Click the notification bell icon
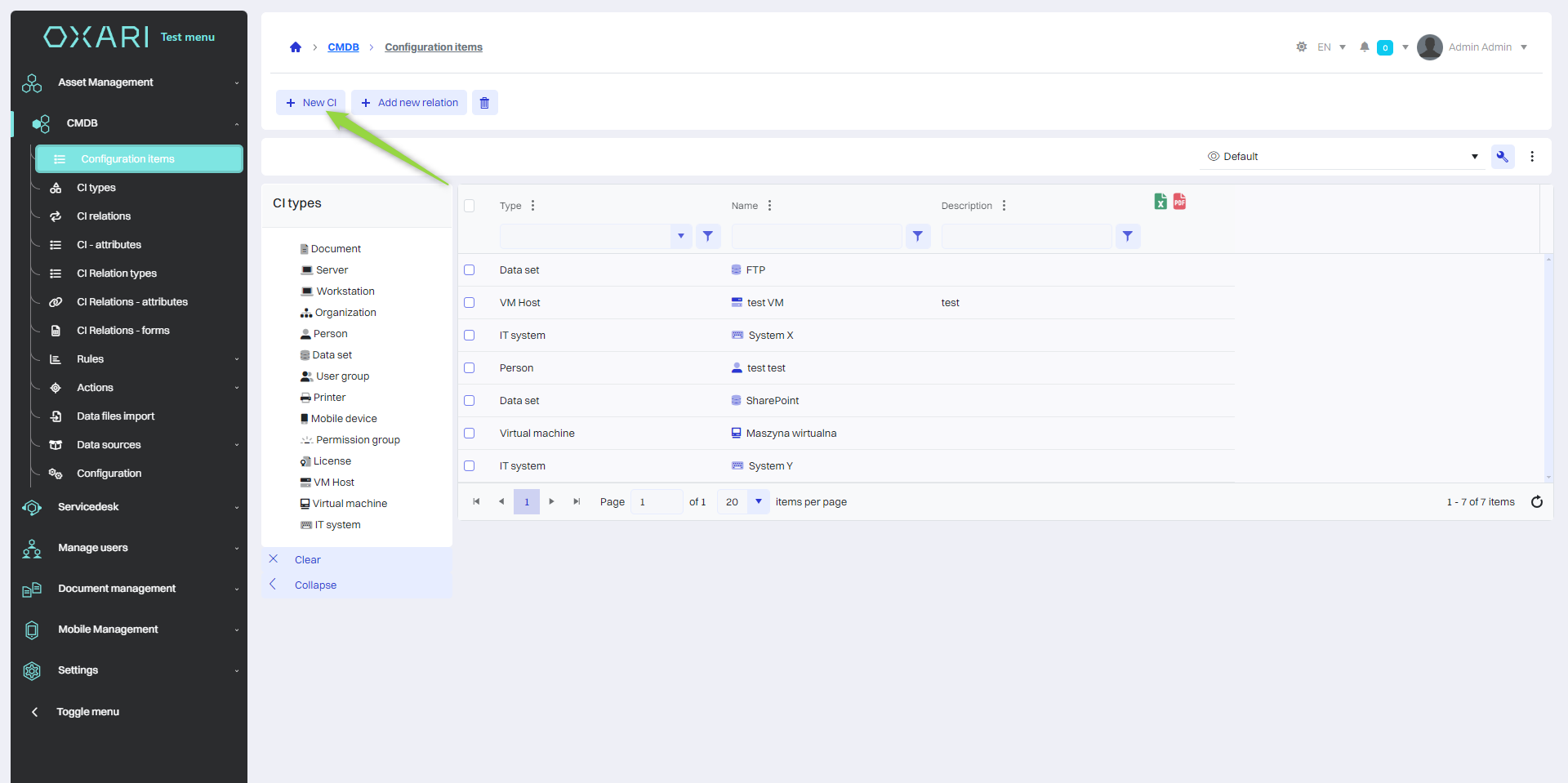 (1364, 47)
